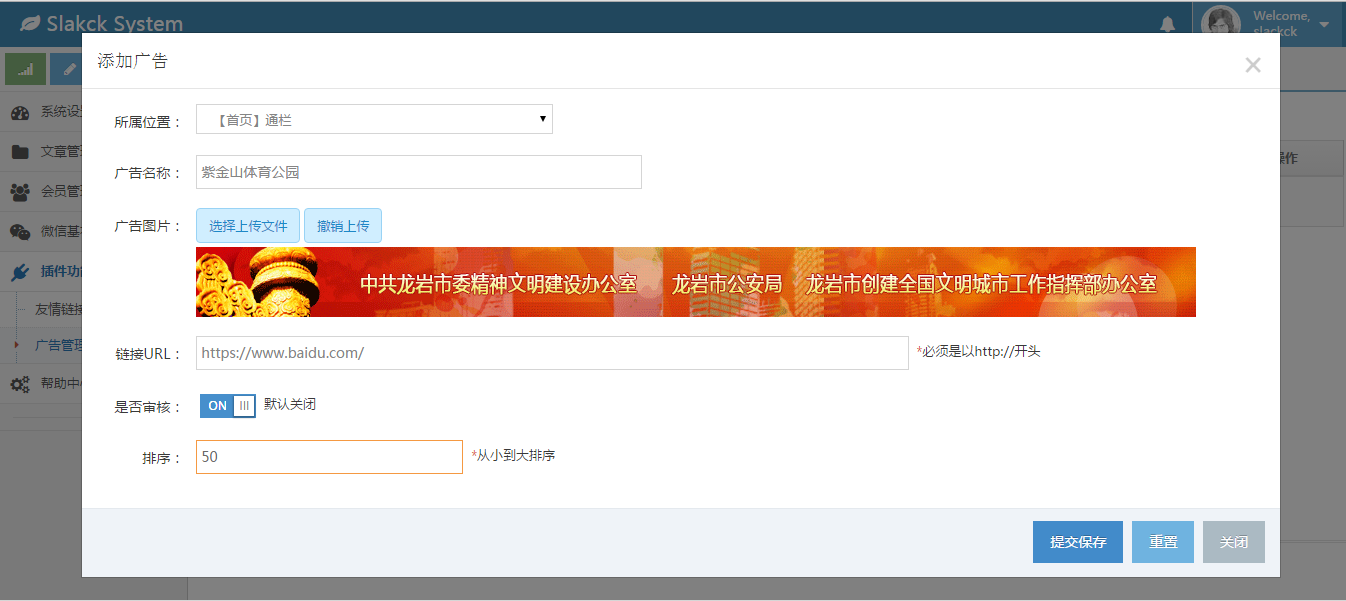The image size is (1346, 601).
Task: Click the Slakck System leaf logo
Action: (x=31, y=23)
